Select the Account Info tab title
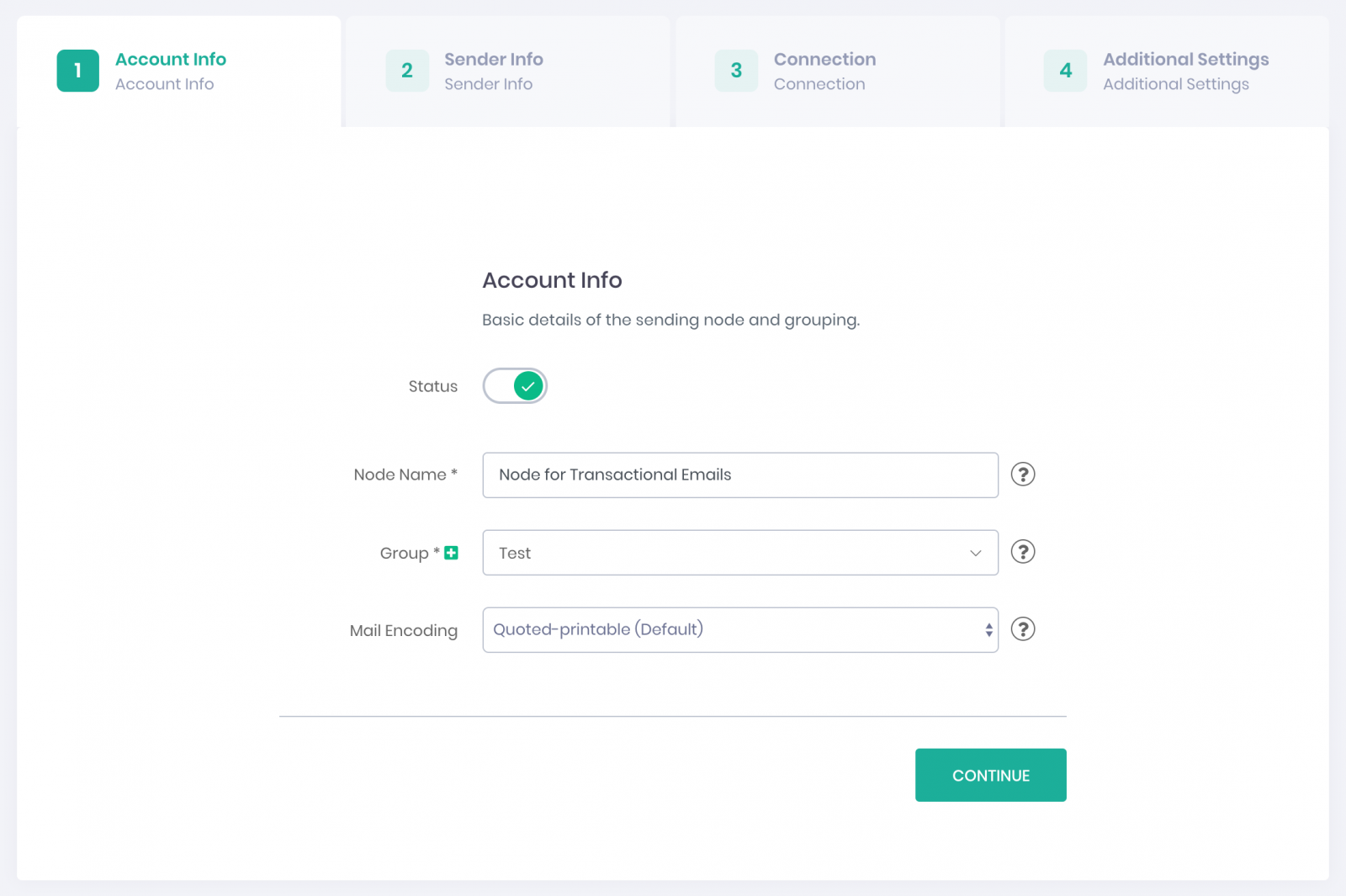1346x896 pixels. [171, 60]
